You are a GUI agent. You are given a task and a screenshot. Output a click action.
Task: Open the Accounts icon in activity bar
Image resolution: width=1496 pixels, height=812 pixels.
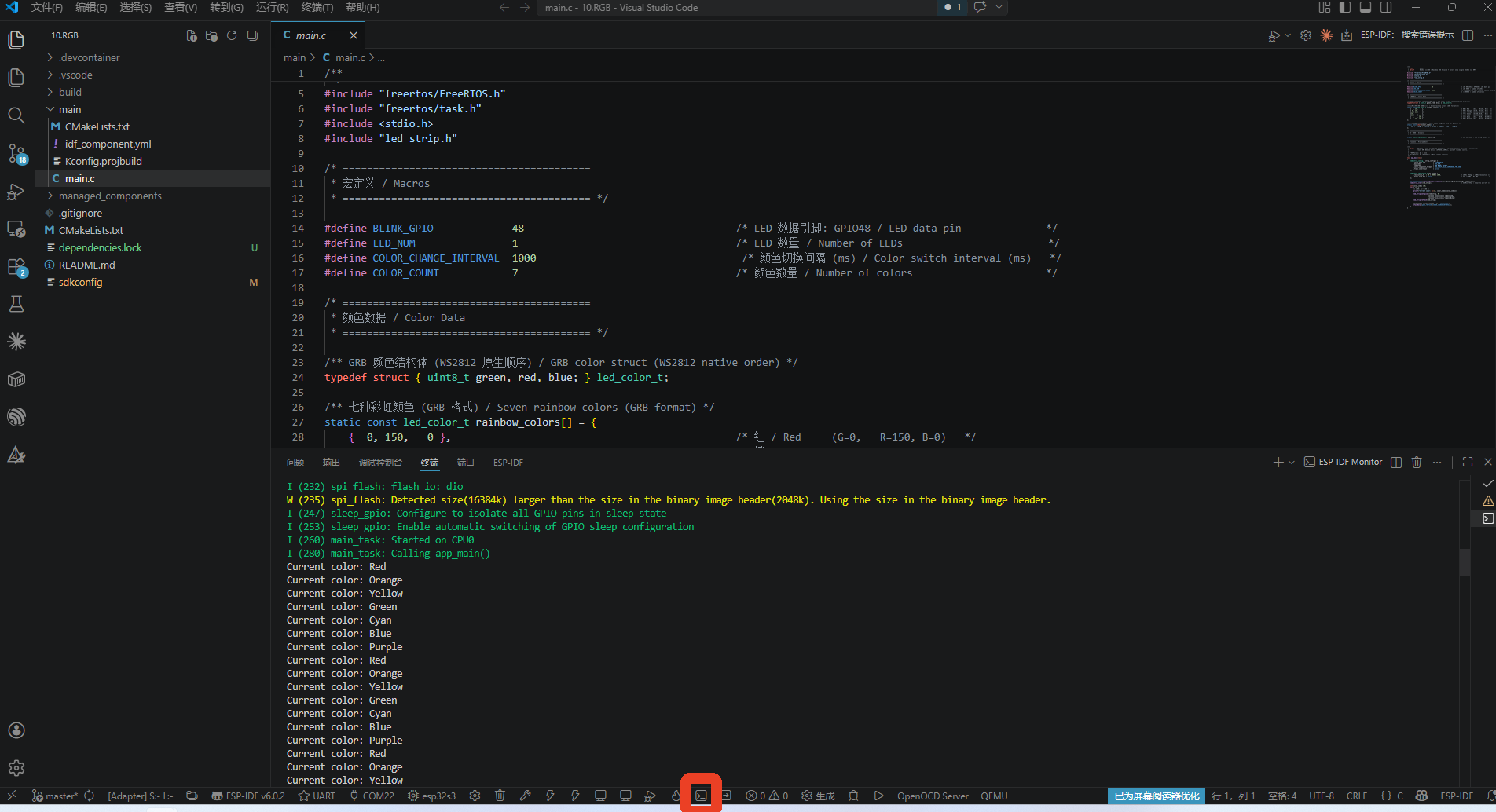pyautogui.click(x=16, y=730)
